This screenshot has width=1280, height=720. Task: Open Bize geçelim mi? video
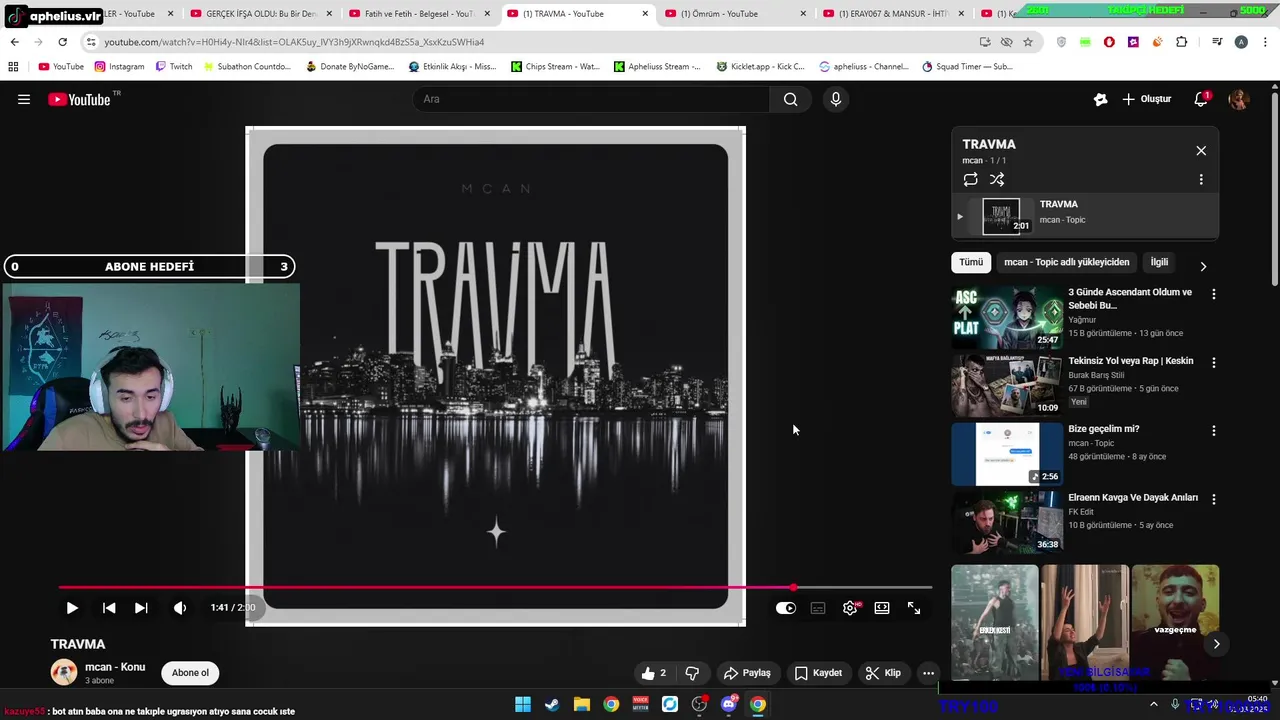click(x=1007, y=453)
